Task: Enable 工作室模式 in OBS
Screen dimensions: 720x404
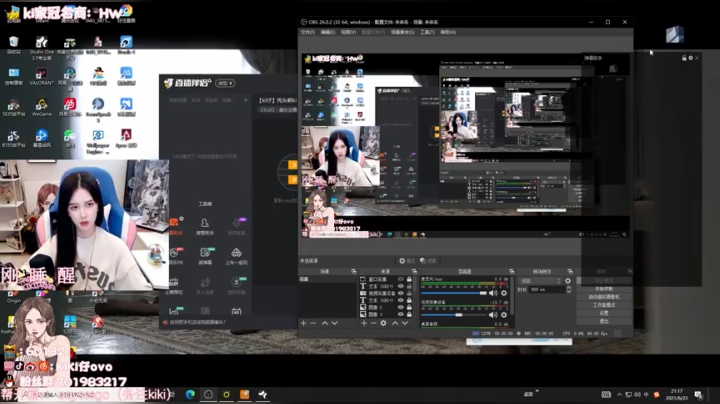Action: (604, 305)
